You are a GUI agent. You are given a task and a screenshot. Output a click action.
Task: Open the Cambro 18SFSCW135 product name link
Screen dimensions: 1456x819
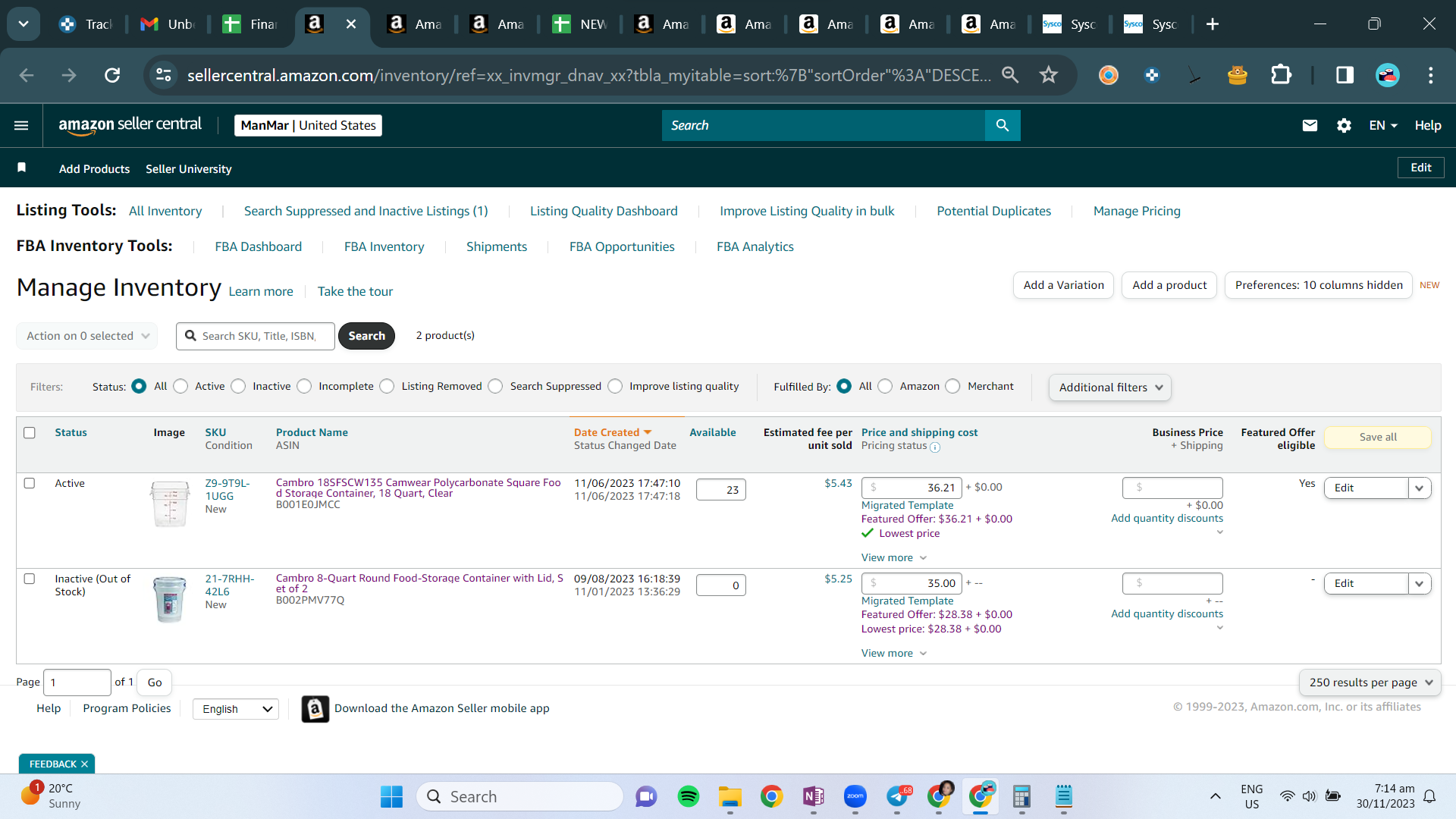pyautogui.click(x=419, y=488)
